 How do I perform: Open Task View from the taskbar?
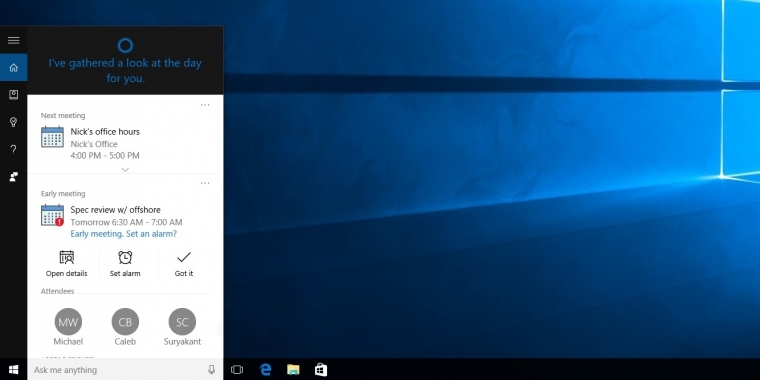(237, 370)
